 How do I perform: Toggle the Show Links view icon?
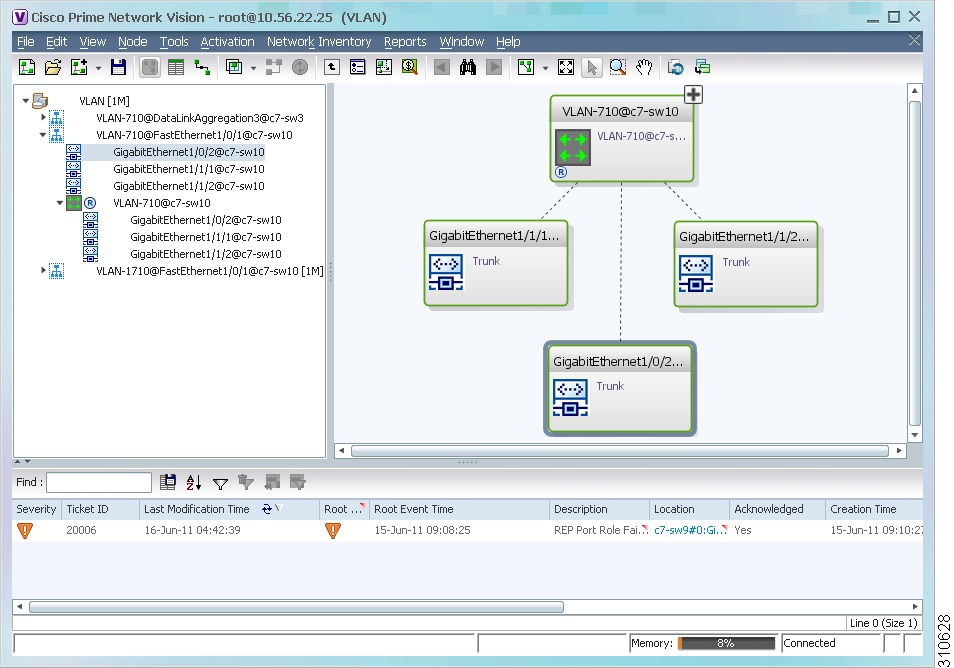pos(202,67)
